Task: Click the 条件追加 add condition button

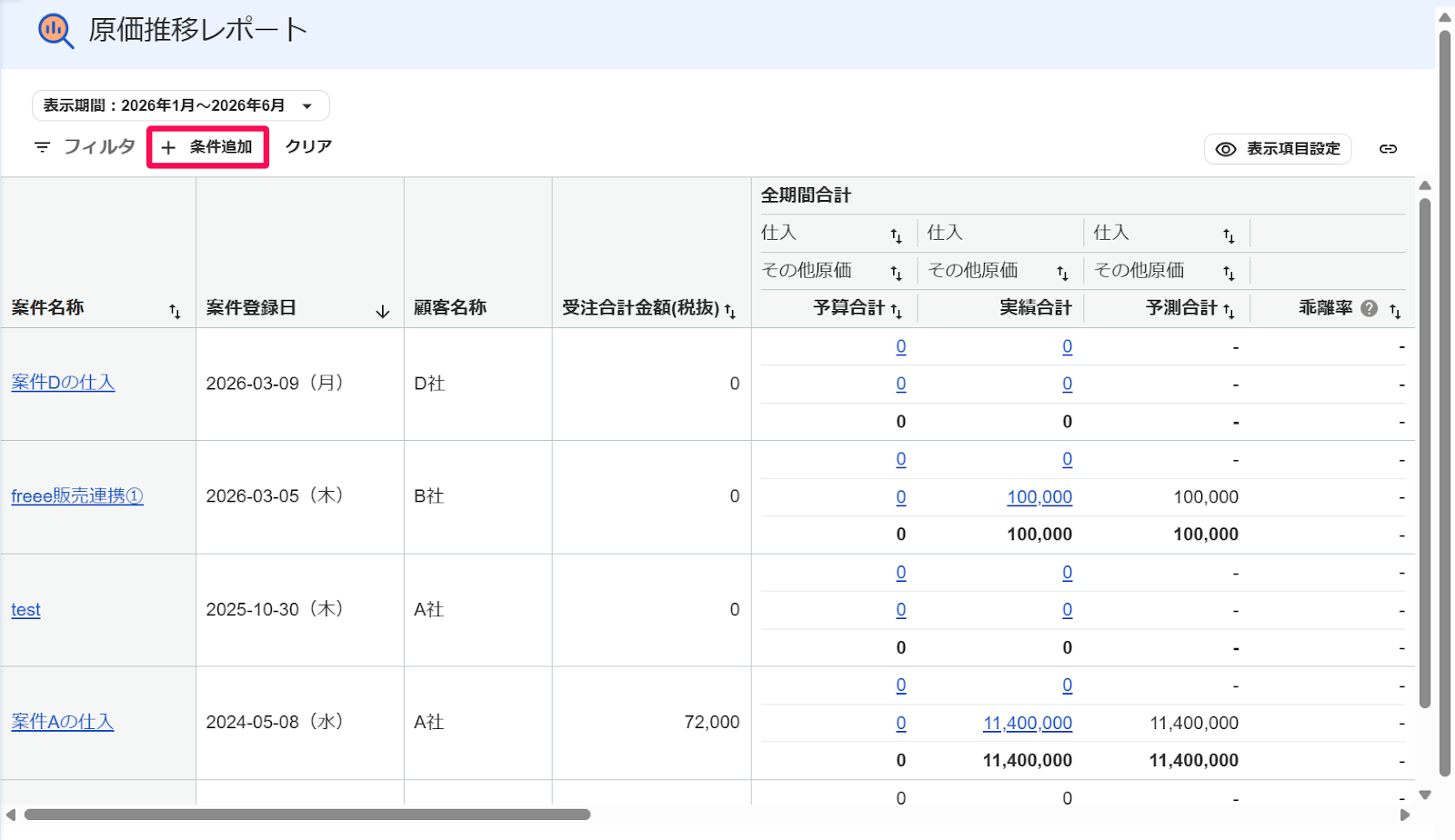Action: [x=207, y=146]
